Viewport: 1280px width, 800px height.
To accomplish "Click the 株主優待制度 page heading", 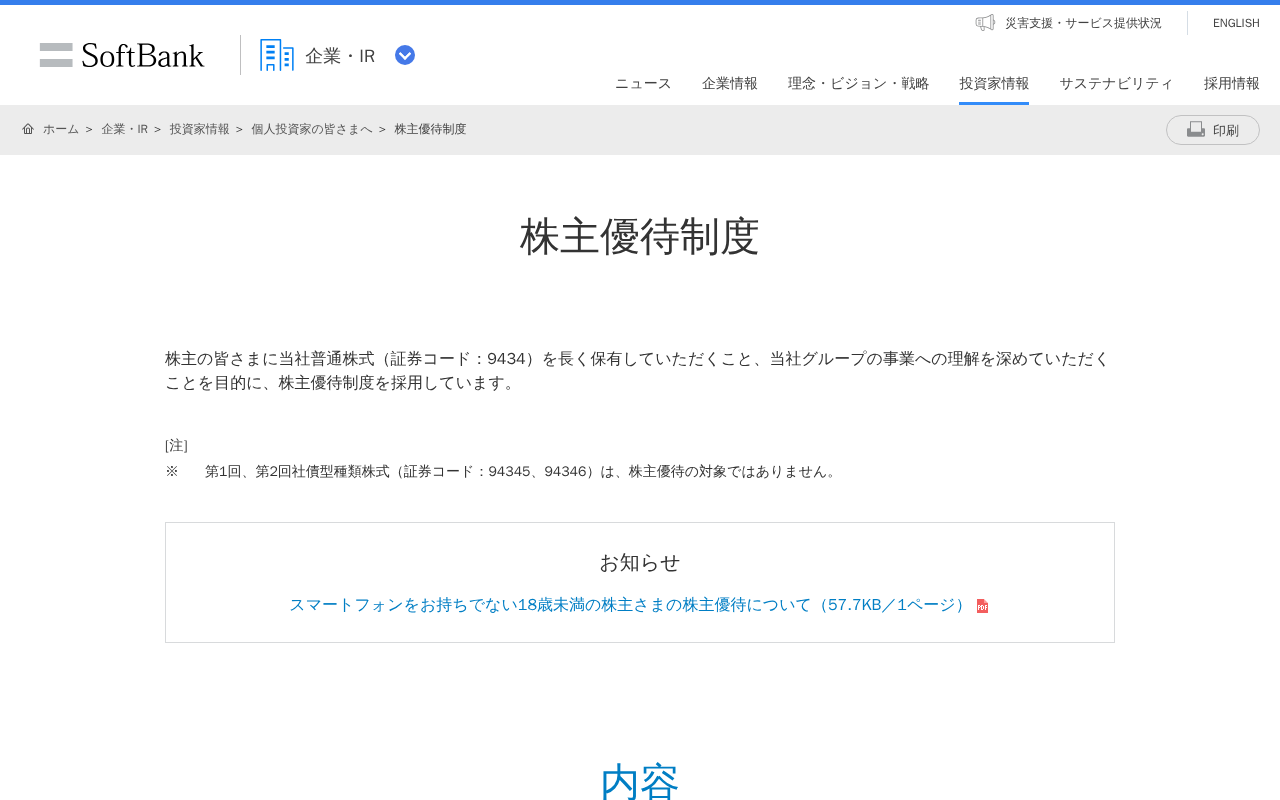I will (x=640, y=237).
